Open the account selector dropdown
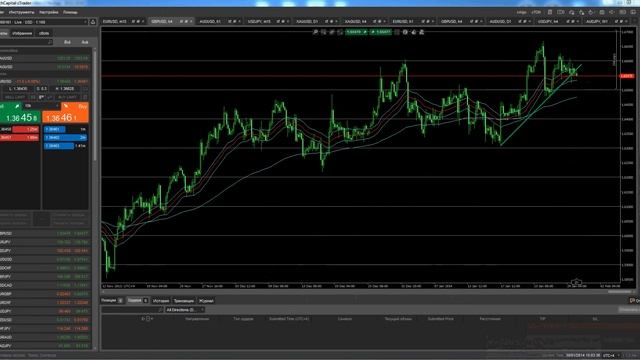This screenshot has width=640, height=360. [44, 22]
